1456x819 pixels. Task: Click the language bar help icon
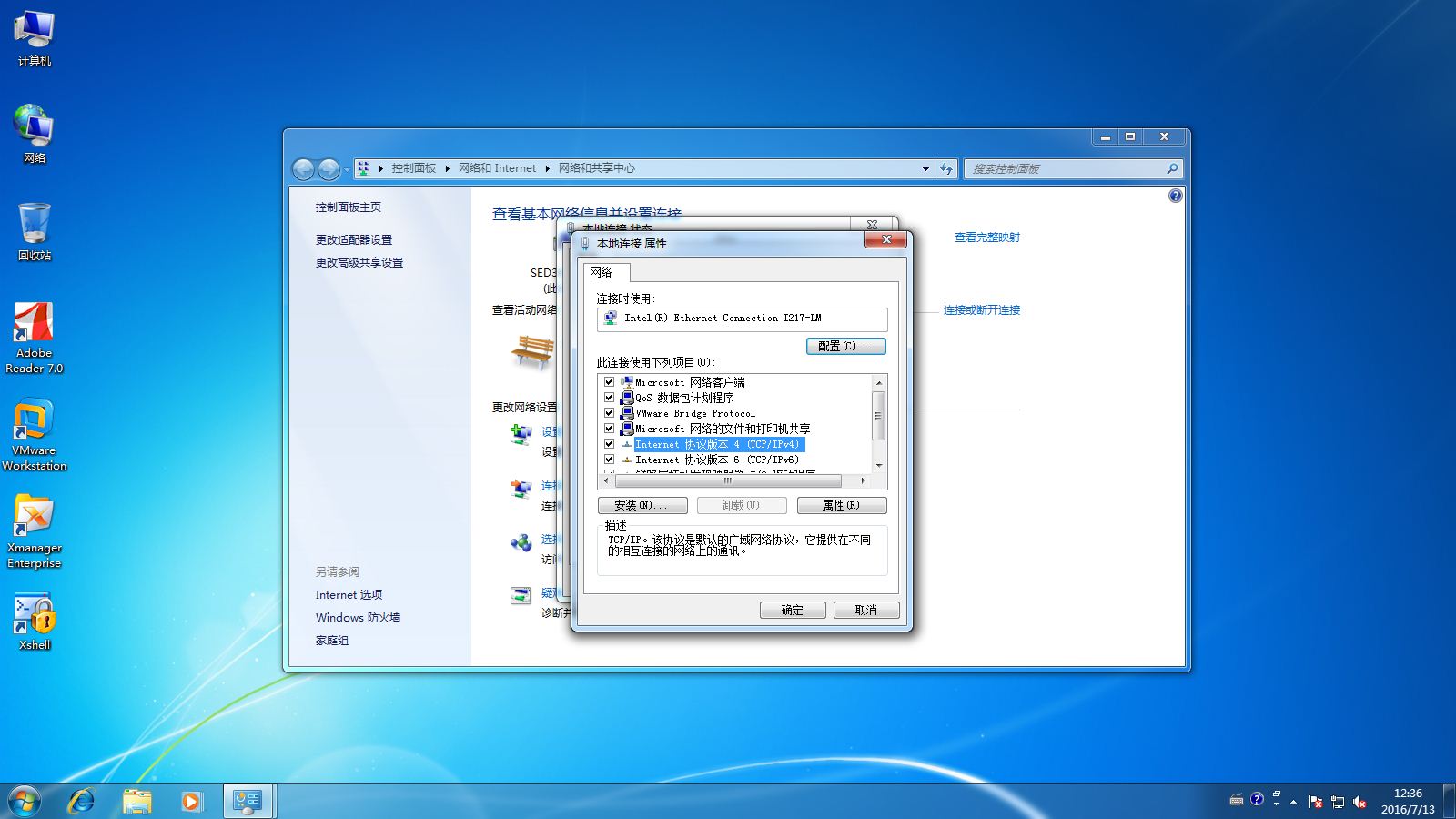coord(1257,799)
